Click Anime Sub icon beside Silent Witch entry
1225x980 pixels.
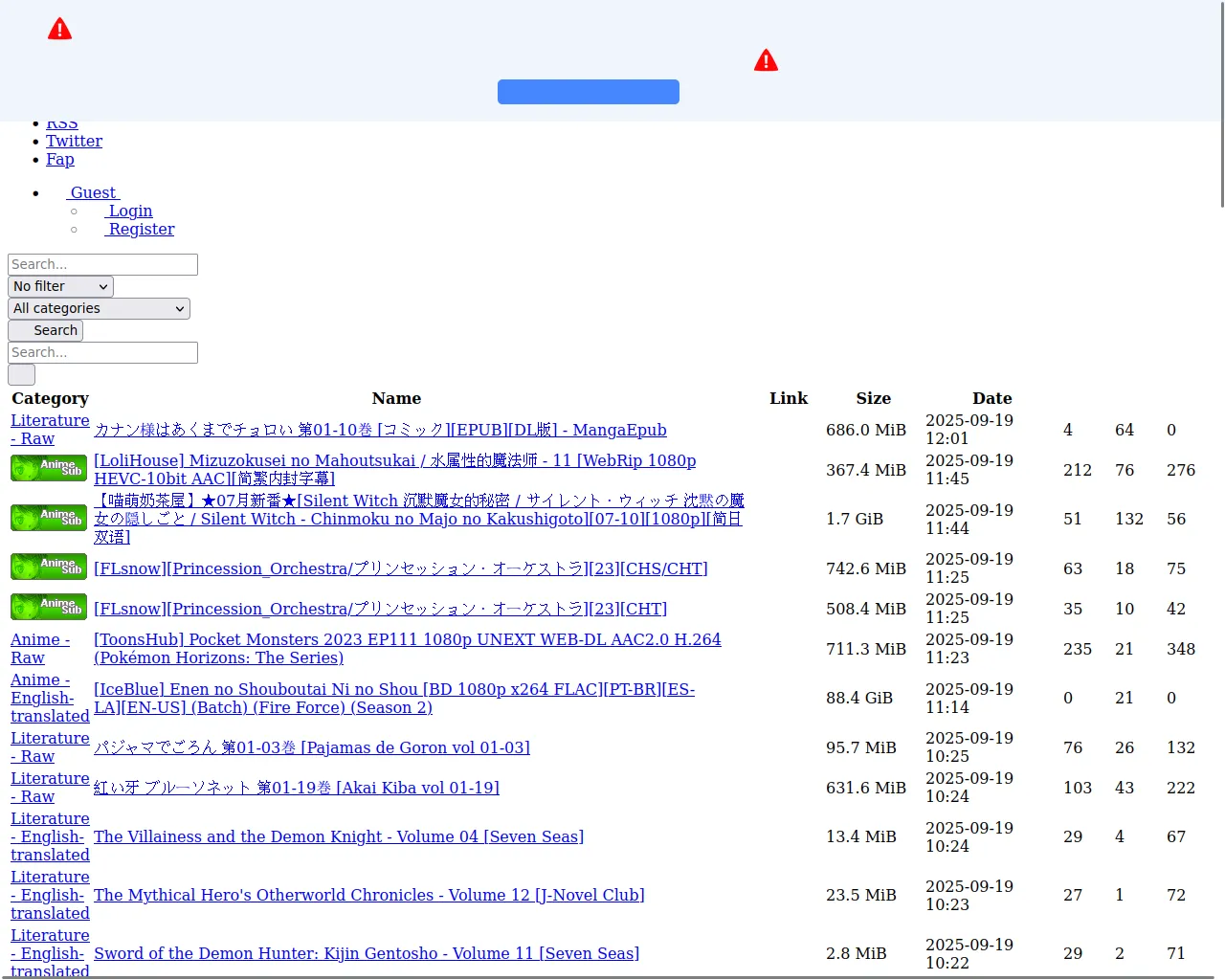[49, 518]
